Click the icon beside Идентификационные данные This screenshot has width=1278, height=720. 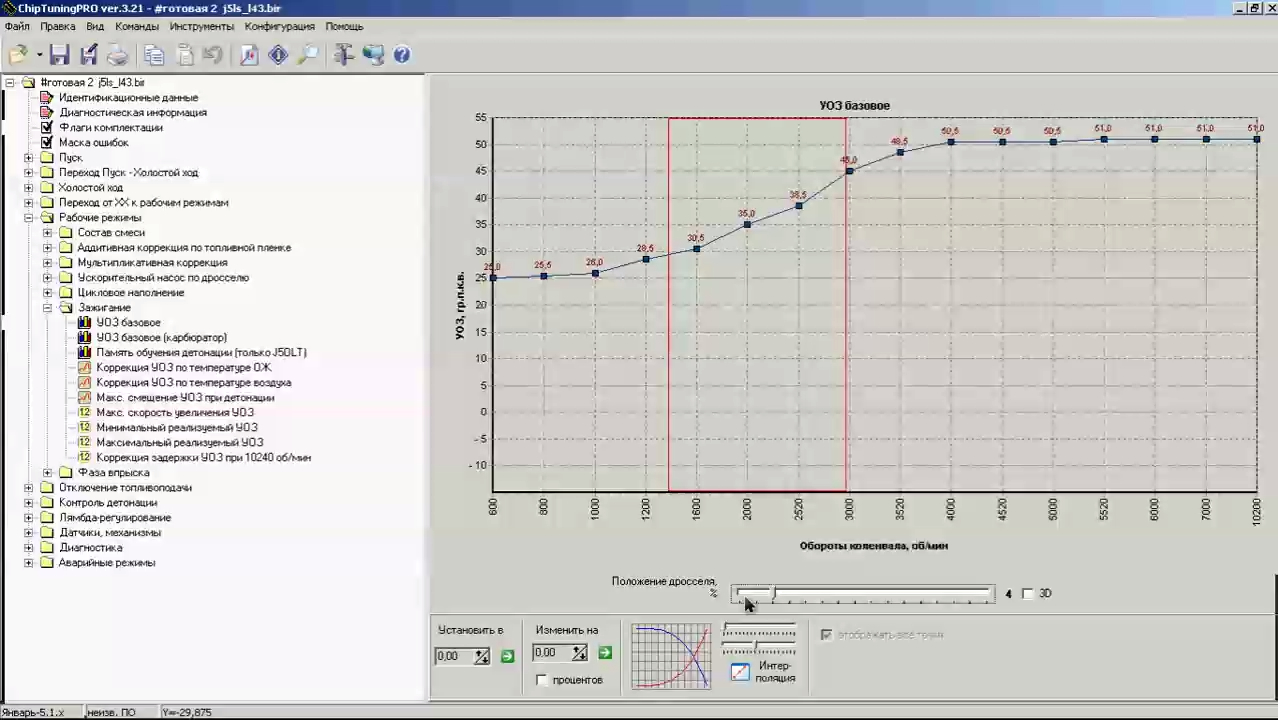pyautogui.click(x=47, y=97)
